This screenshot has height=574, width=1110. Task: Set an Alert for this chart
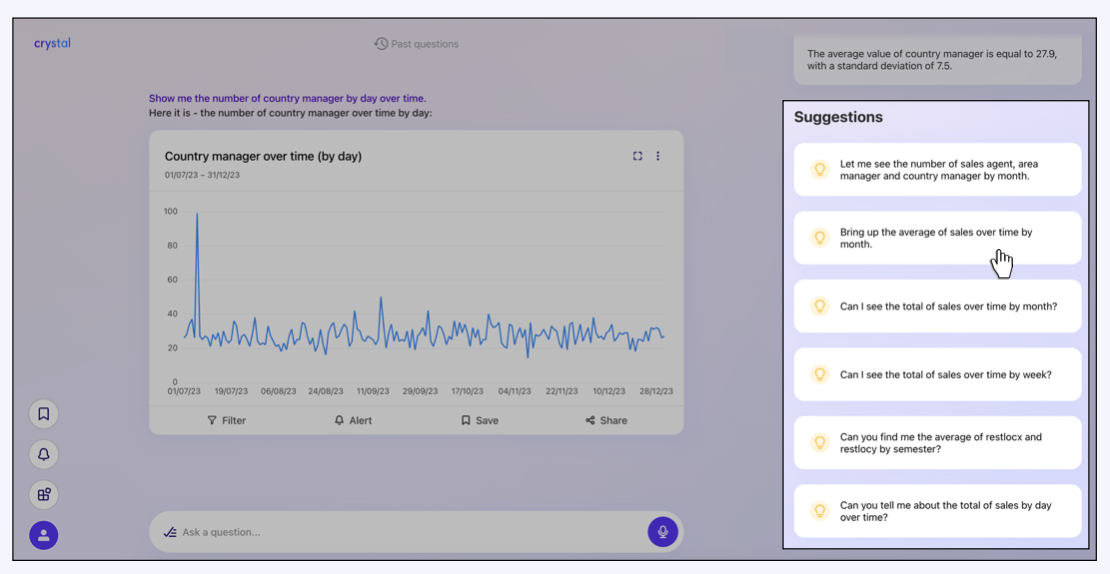point(353,420)
